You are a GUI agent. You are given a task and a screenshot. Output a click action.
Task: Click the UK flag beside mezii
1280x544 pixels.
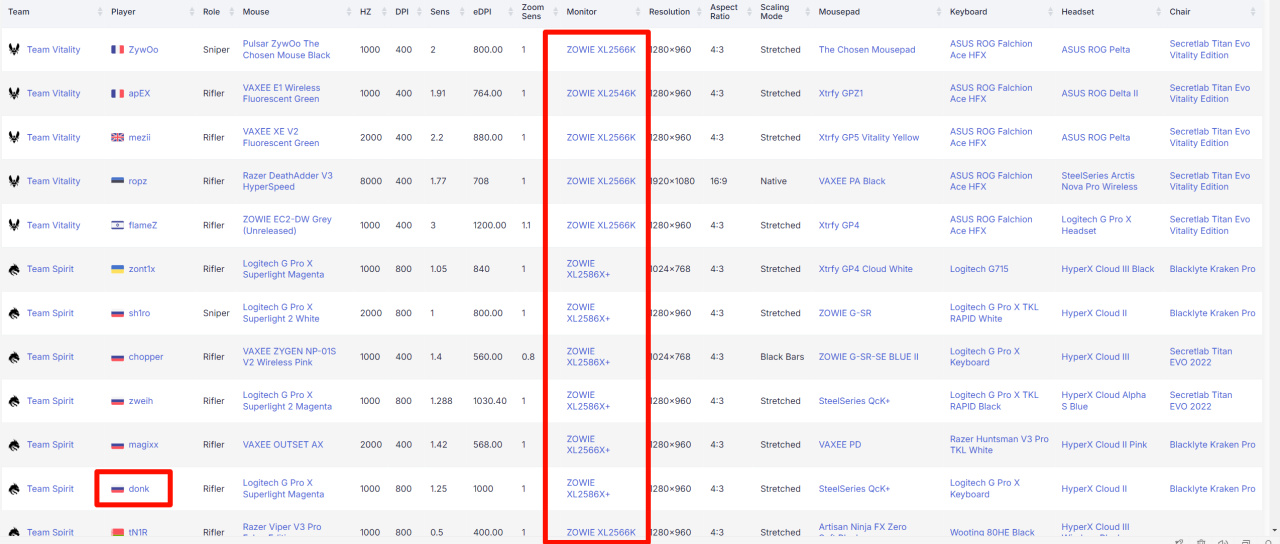tap(118, 137)
